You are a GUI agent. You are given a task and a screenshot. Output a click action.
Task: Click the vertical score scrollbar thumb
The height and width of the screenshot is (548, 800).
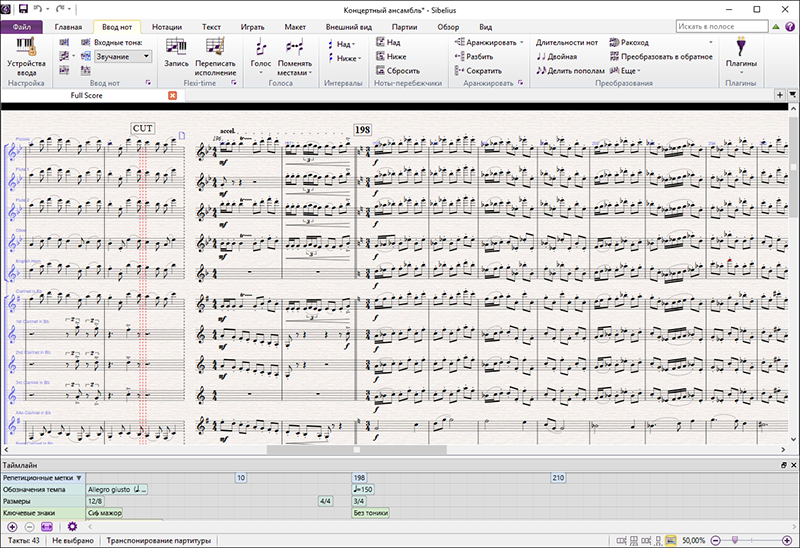pos(793,167)
